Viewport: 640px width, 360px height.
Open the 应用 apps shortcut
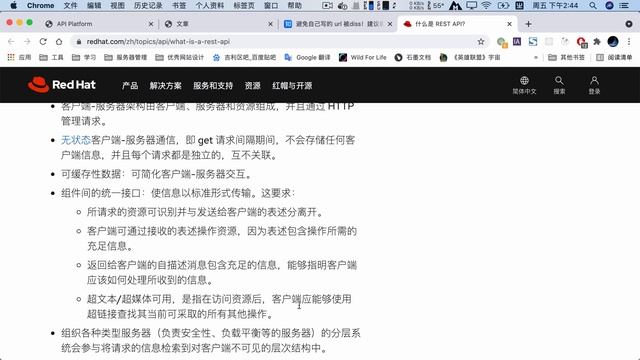point(19,57)
